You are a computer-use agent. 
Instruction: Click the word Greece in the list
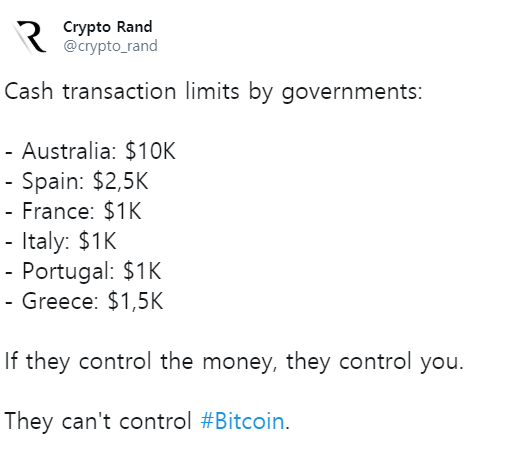(x=58, y=301)
